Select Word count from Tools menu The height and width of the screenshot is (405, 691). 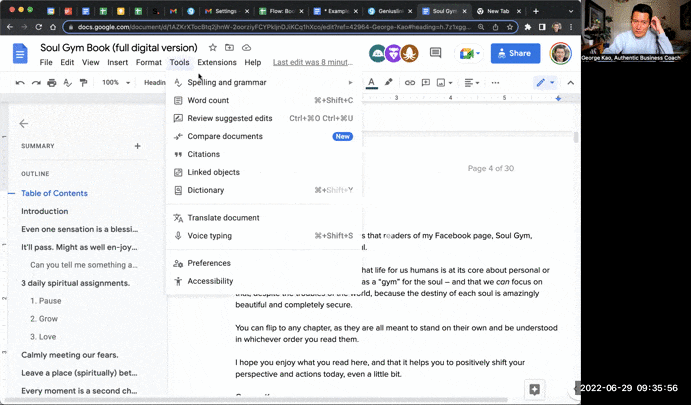coord(264,100)
